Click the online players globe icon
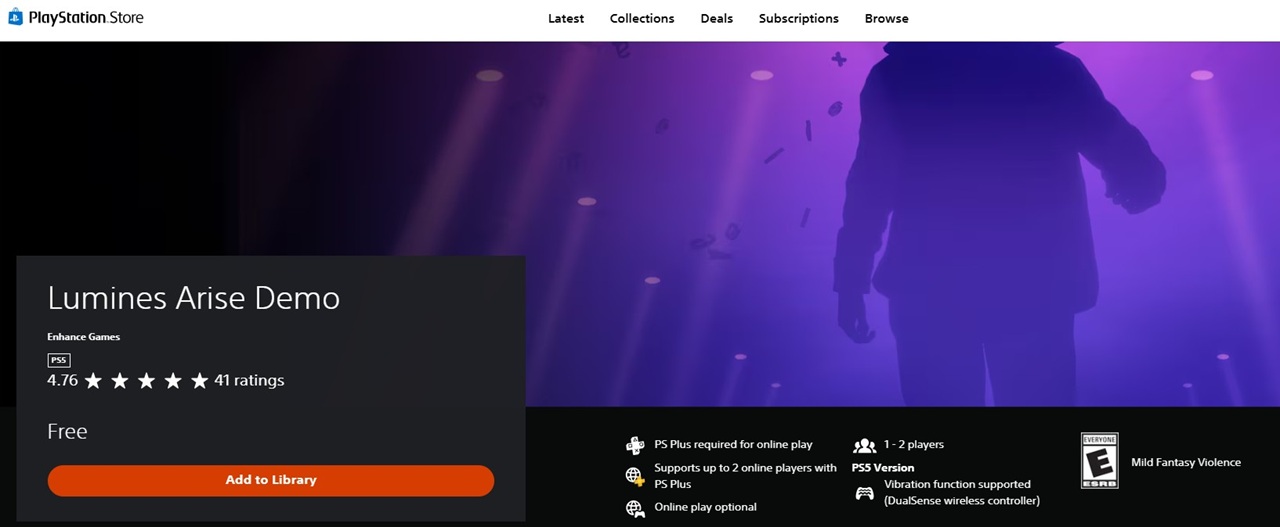1280x527 pixels. click(x=635, y=476)
